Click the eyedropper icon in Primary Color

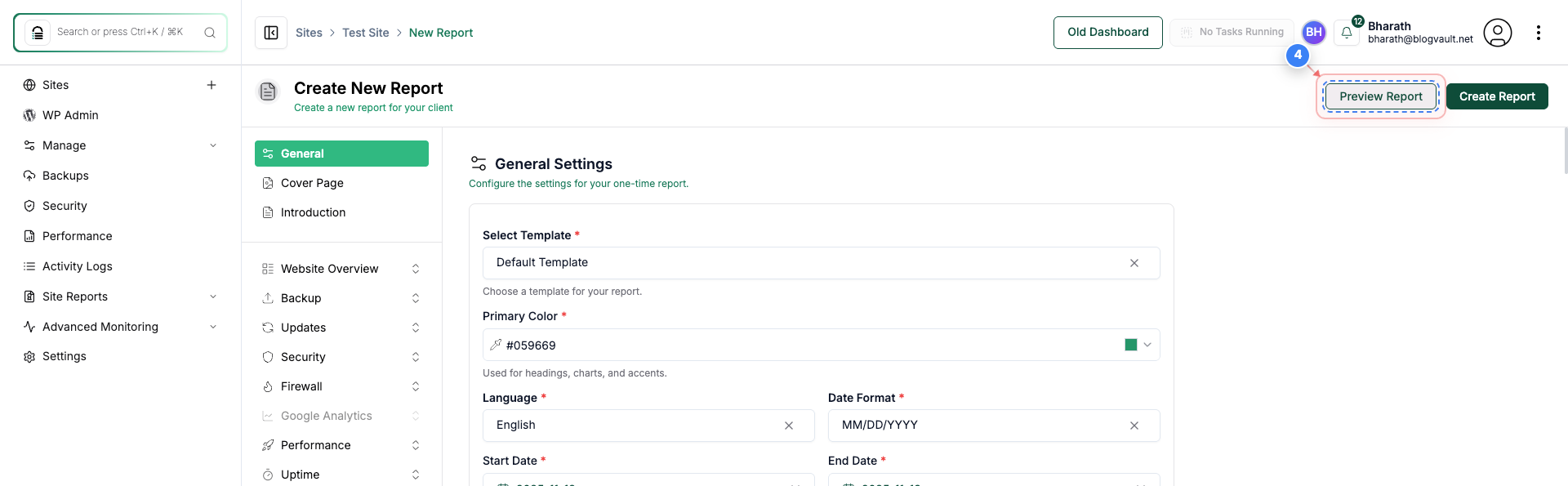point(495,345)
